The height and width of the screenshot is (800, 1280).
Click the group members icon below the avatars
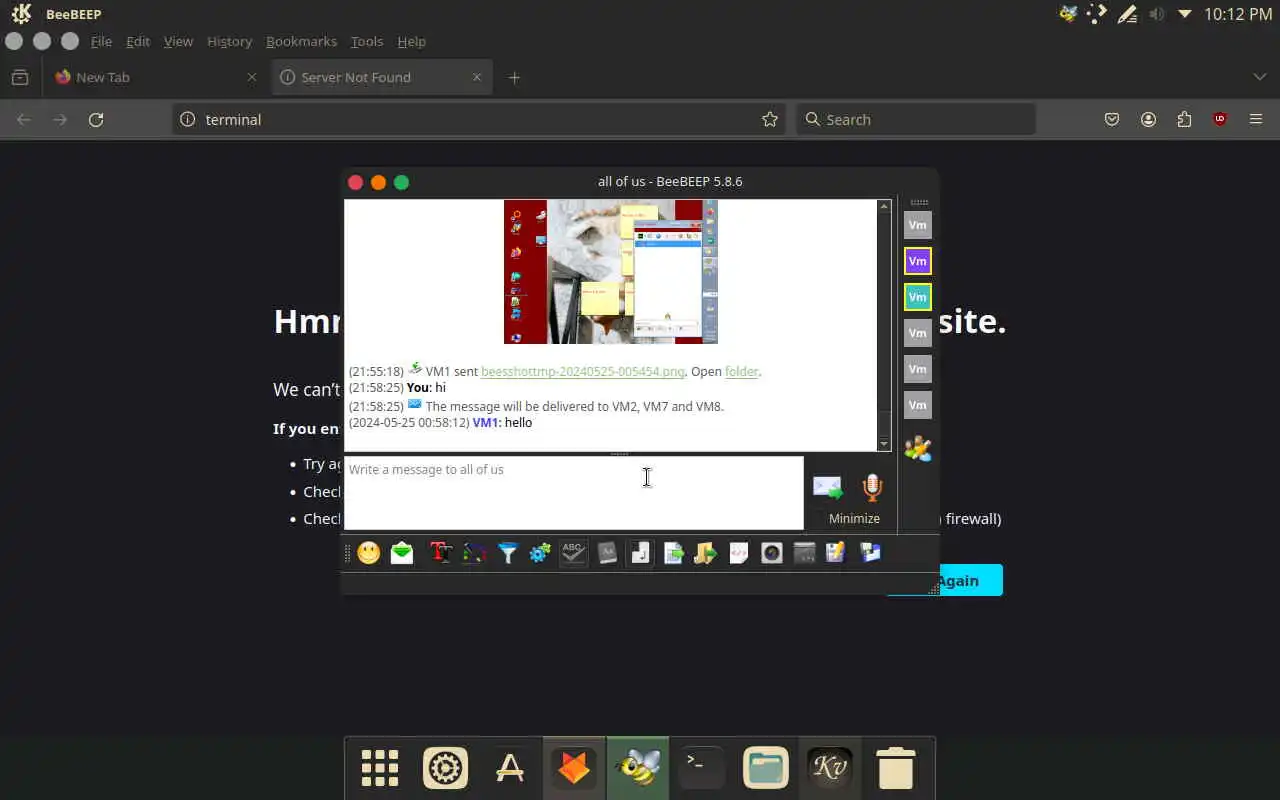point(917,449)
